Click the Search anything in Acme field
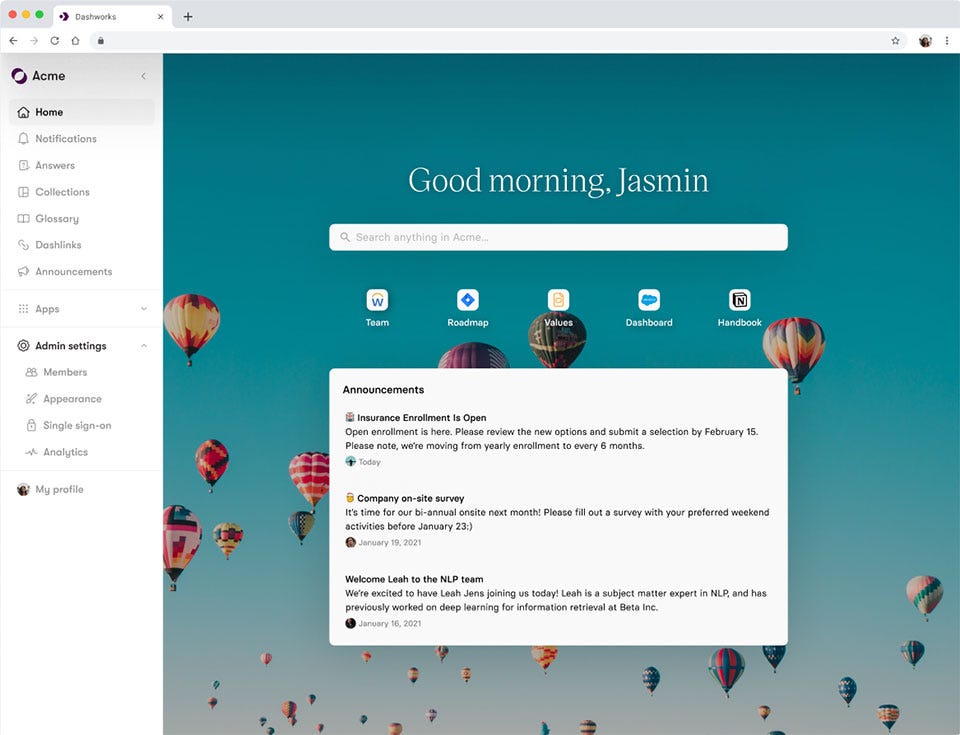 [558, 237]
